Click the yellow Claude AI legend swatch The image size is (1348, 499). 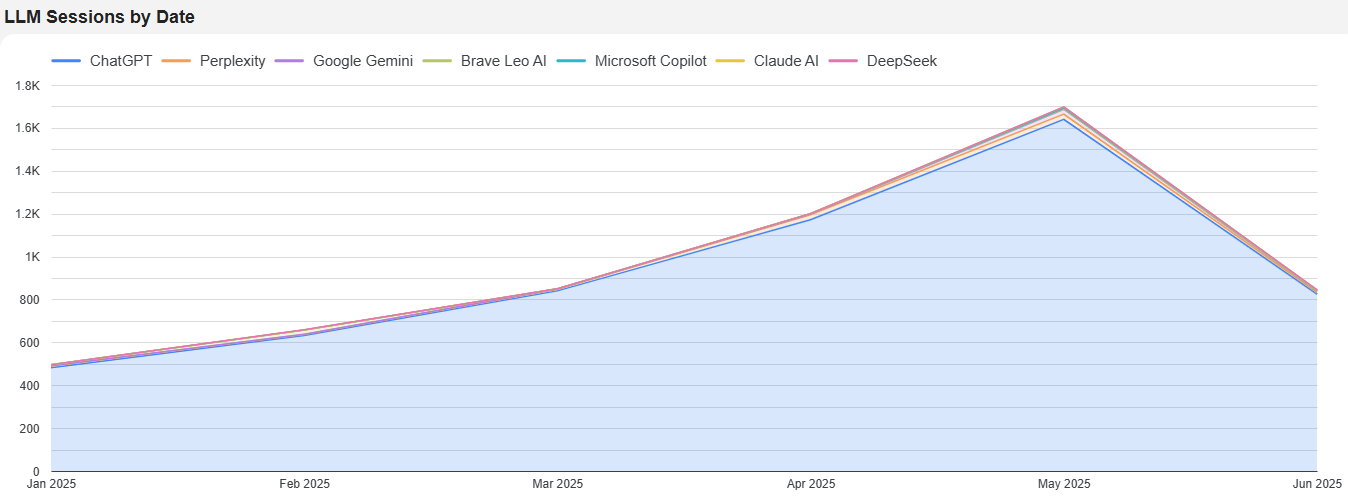(x=729, y=61)
